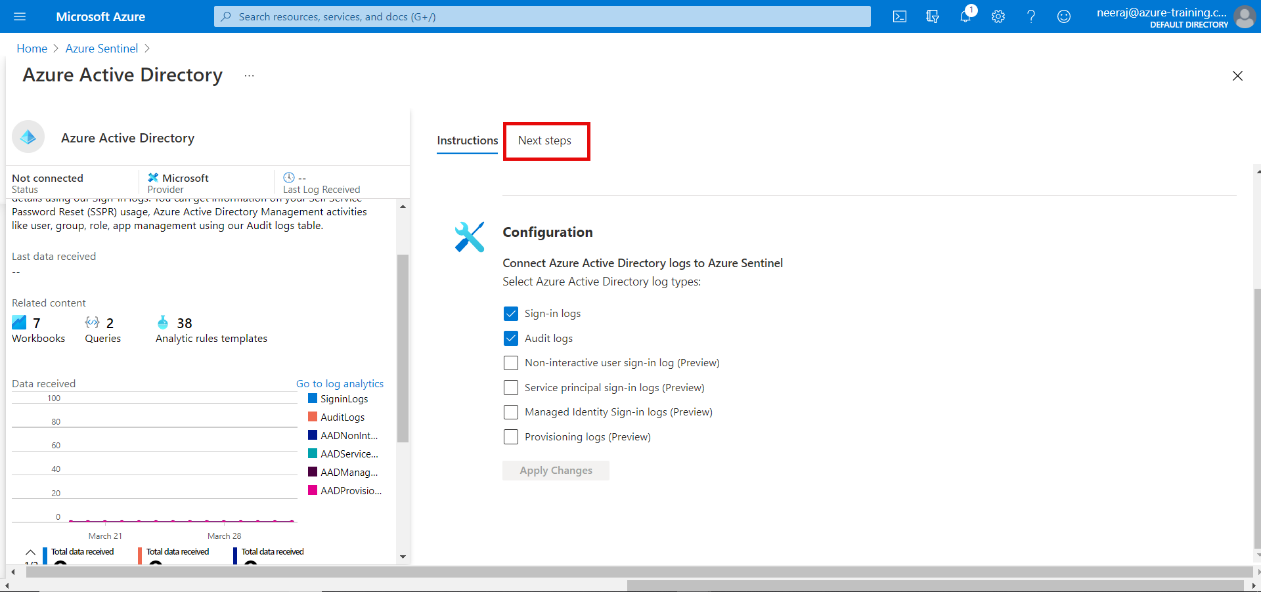Open portal settings gear
The image size is (1261, 592).
pos(998,17)
